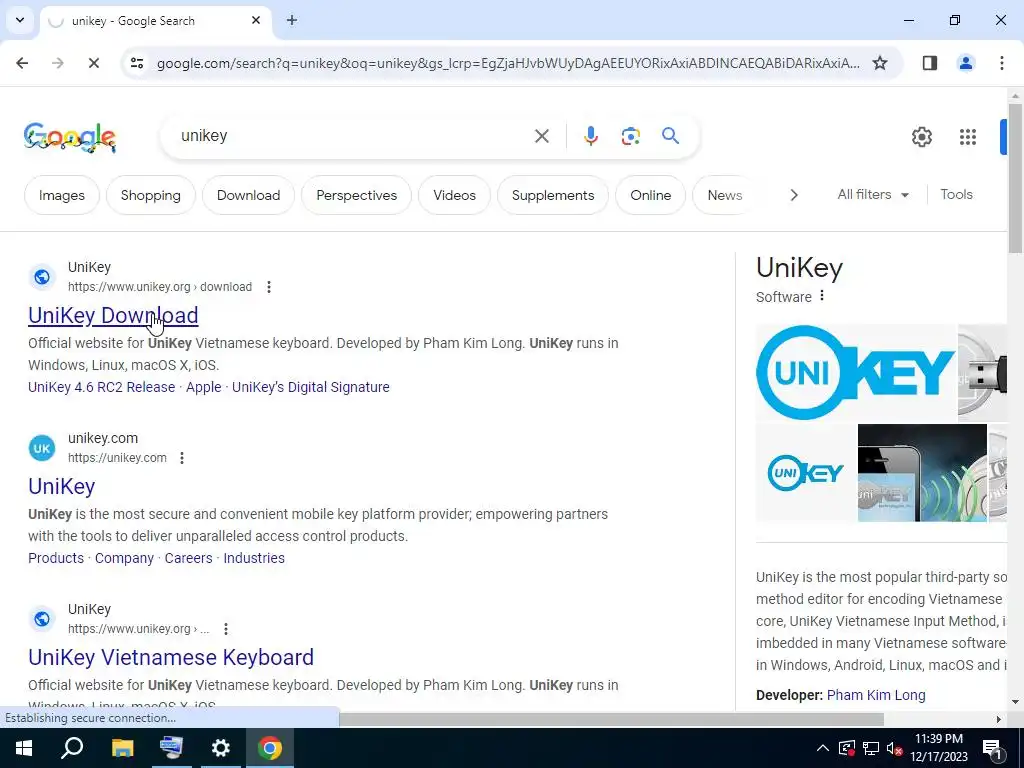The height and width of the screenshot is (768, 1024).
Task: Open the Windows Start menu
Action: pos(24,748)
